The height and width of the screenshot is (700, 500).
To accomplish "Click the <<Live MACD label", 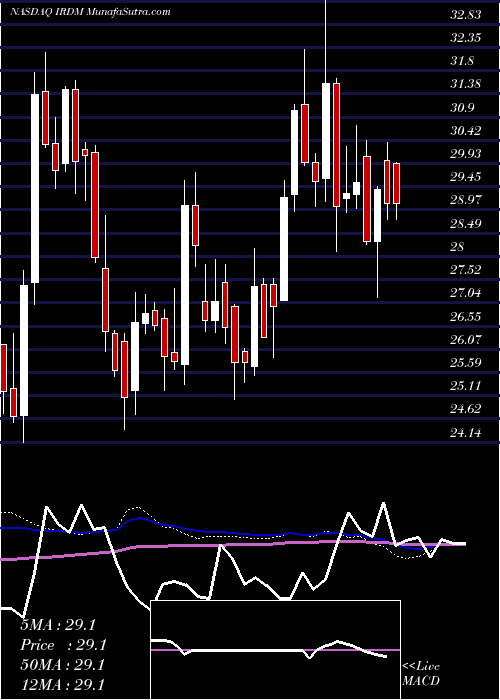I will pos(421,673).
